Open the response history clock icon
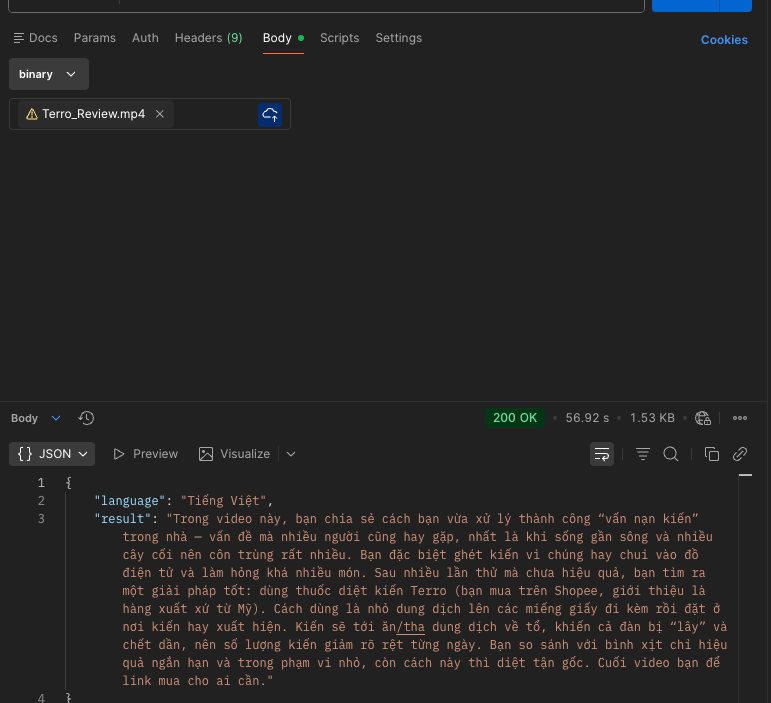Image resolution: width=771 pixels, height=703 pixels. (86, 418)
